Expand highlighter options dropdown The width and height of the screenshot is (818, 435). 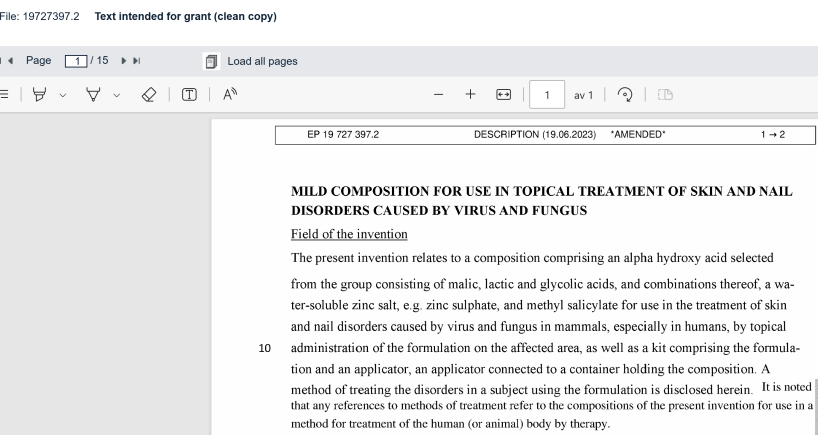click(63, 95)
